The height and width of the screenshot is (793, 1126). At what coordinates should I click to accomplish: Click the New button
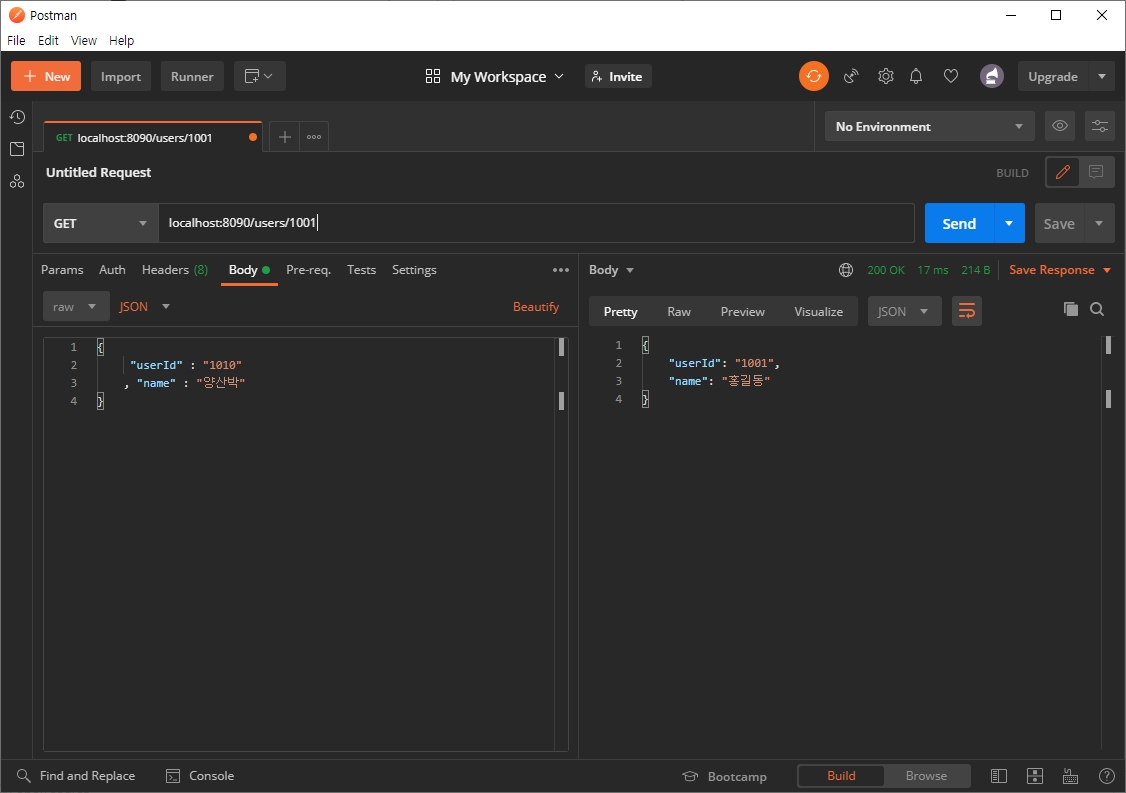click(46, 76)
